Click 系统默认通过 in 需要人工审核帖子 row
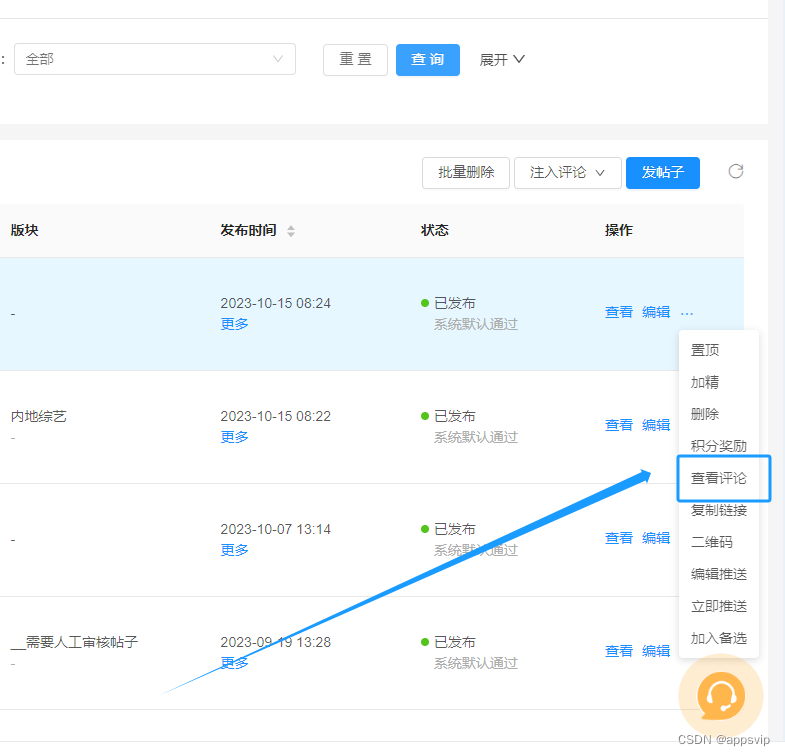Image resolution: width=785 pixels, height=756 pixels. 476,663
